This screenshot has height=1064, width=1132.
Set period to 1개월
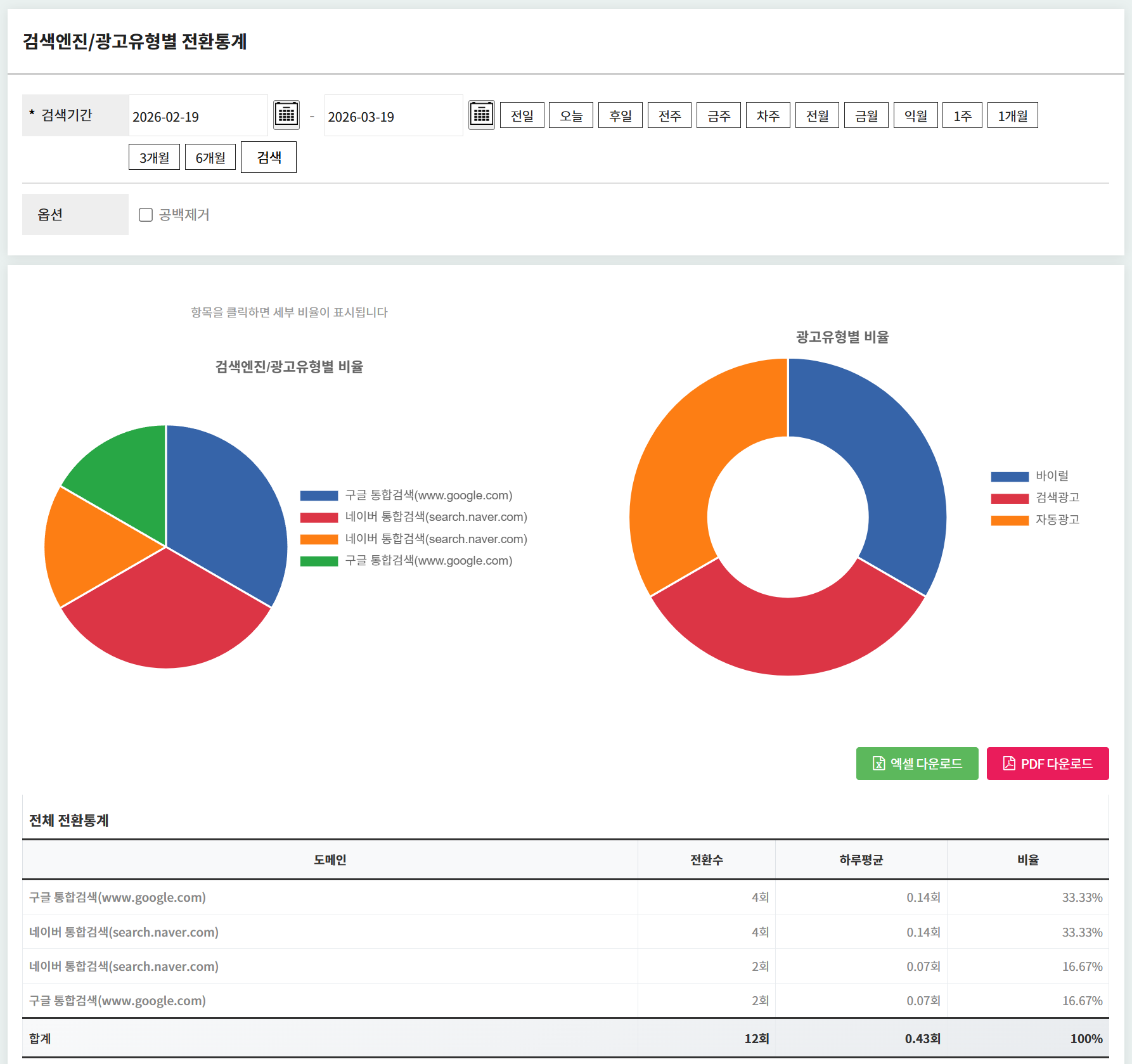[1012, 115]
